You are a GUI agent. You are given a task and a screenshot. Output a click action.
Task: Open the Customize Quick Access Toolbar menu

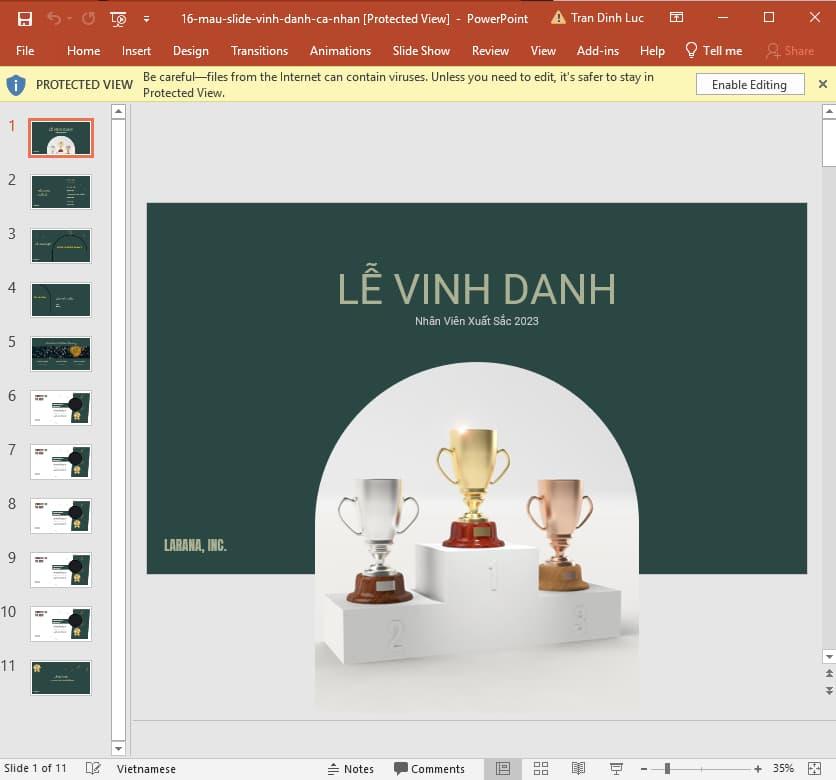[x=146, y=17]
